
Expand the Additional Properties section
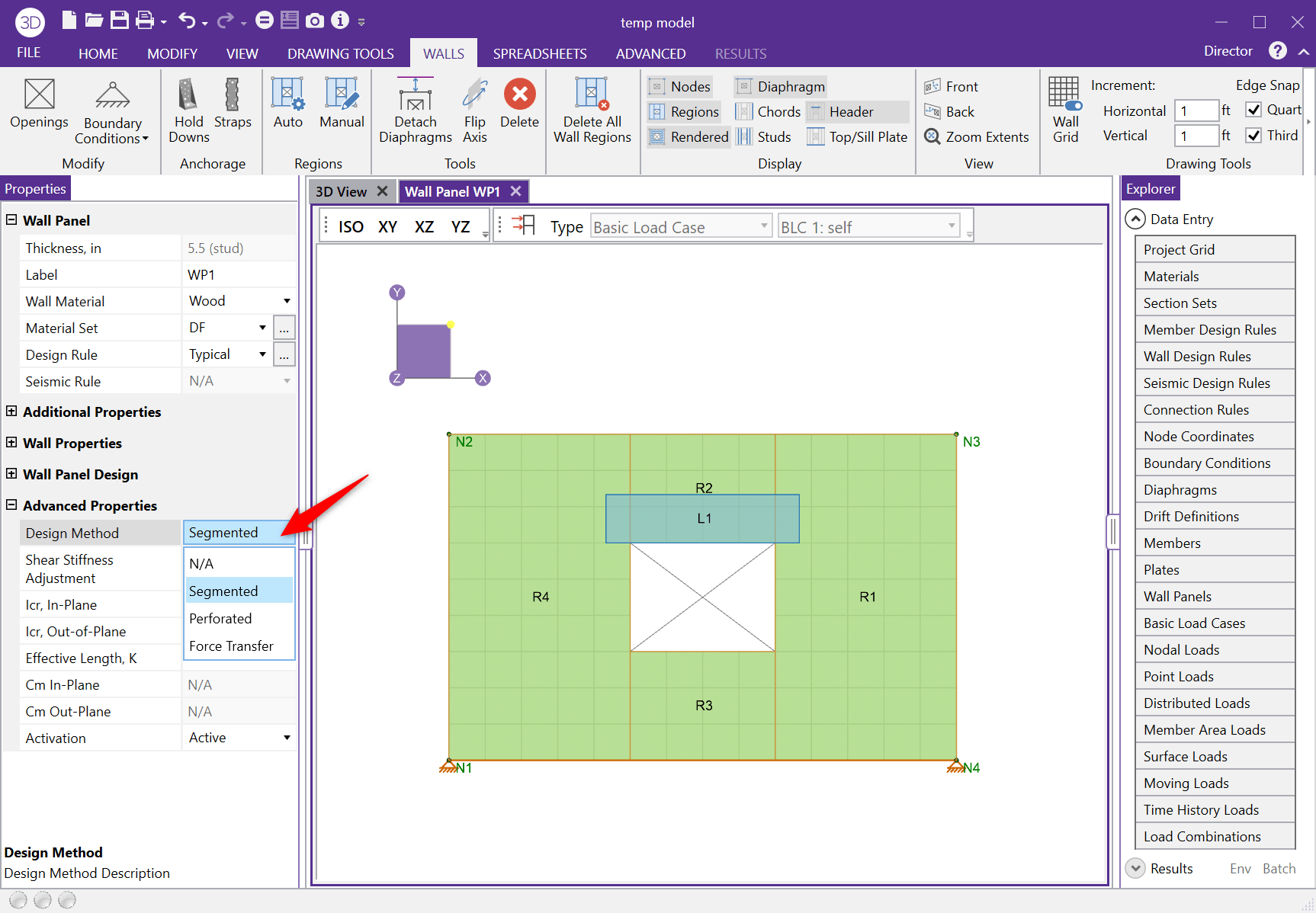pyautogui.click(x=11, y=412)
